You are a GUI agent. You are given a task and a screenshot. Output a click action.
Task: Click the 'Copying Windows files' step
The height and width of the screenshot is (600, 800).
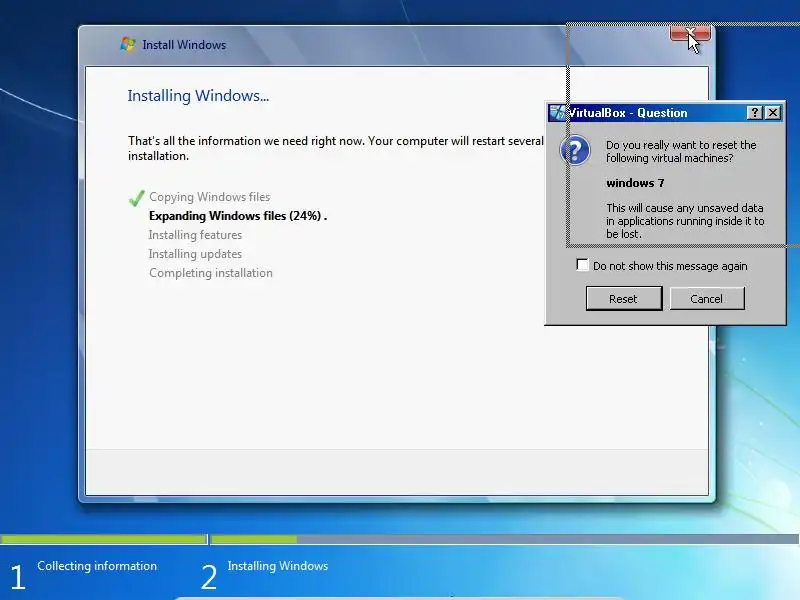(x=210, y=197)
